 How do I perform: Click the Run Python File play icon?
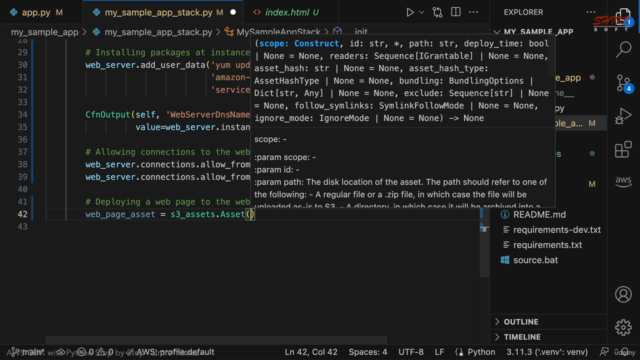click(x=410, y=12)
